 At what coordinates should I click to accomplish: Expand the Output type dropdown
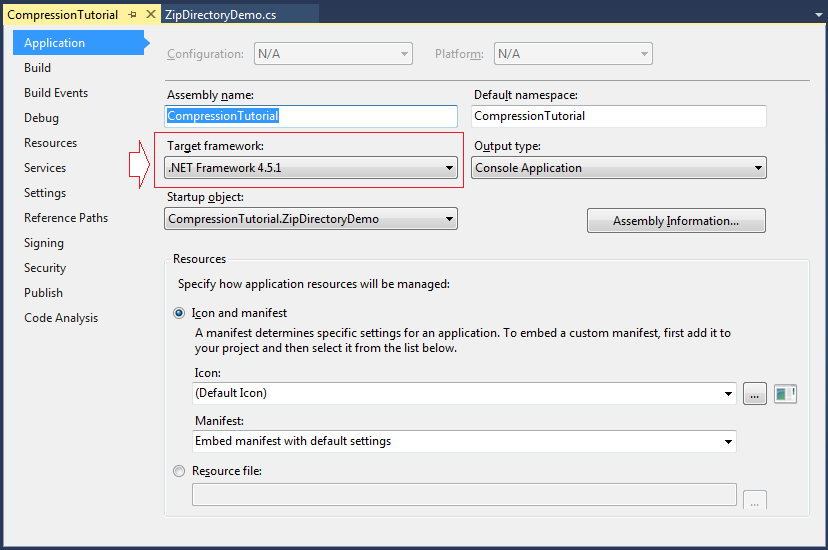coord(618,168)
